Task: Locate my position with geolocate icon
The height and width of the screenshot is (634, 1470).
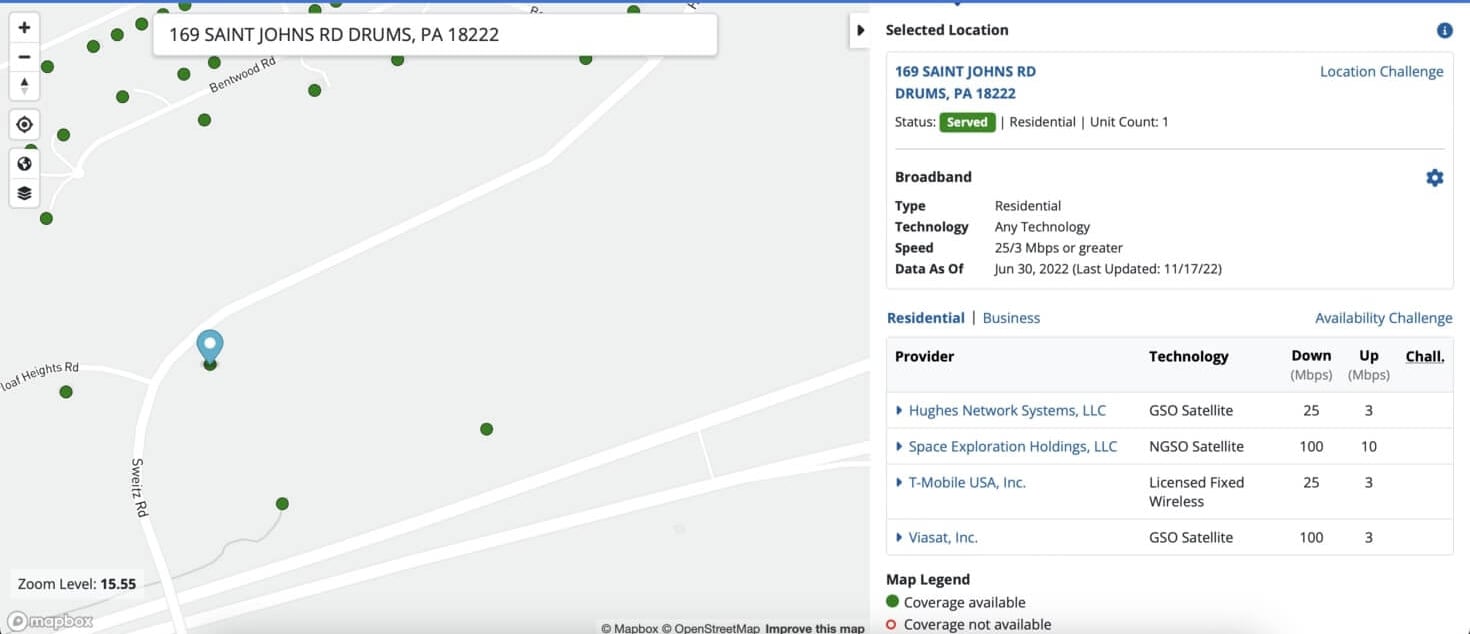Action: (24, 125)
